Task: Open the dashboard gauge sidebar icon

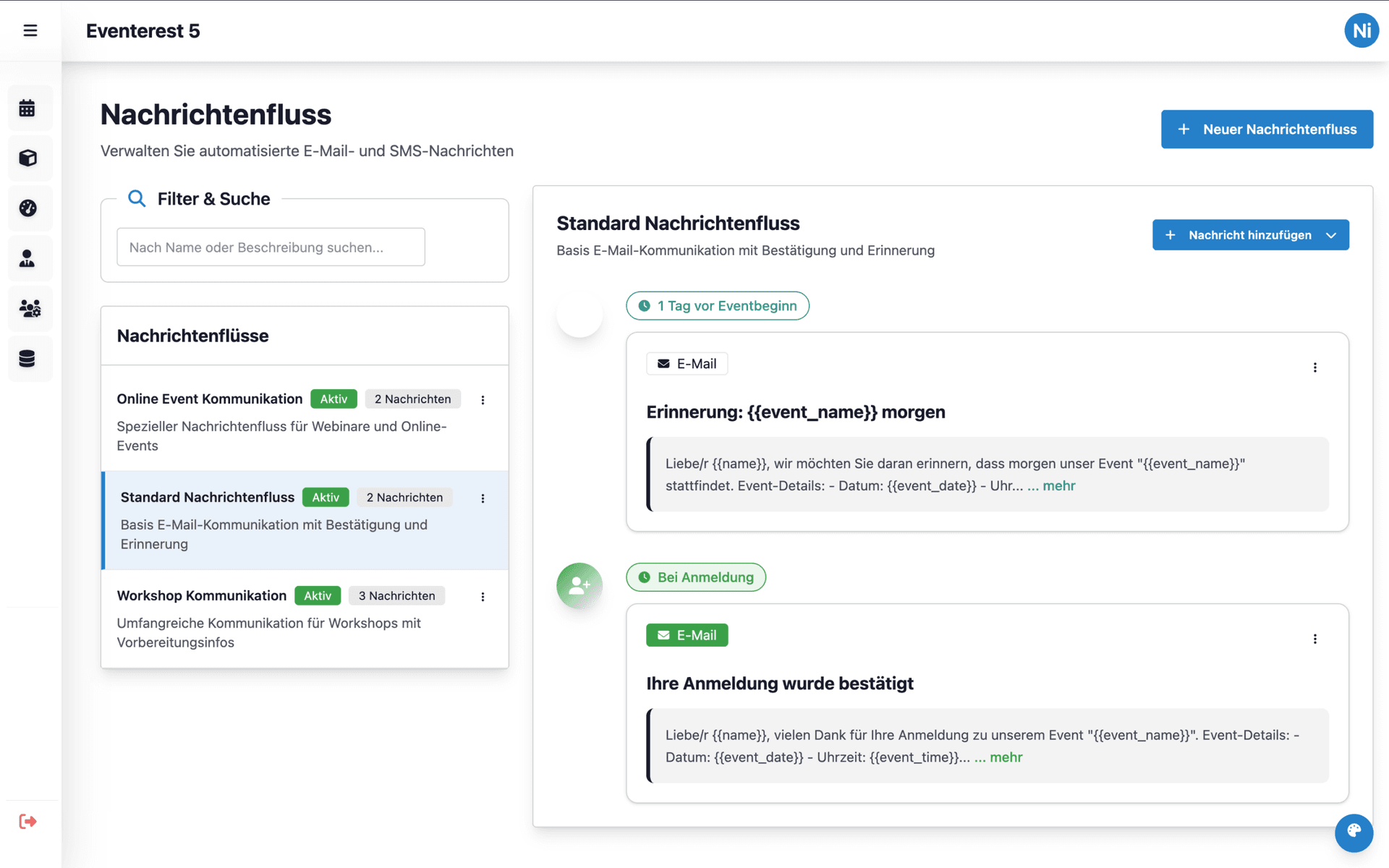Action: (27, 208)
